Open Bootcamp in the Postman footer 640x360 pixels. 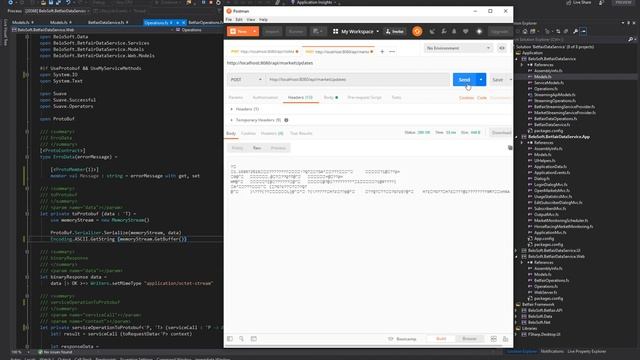(402, 339)
